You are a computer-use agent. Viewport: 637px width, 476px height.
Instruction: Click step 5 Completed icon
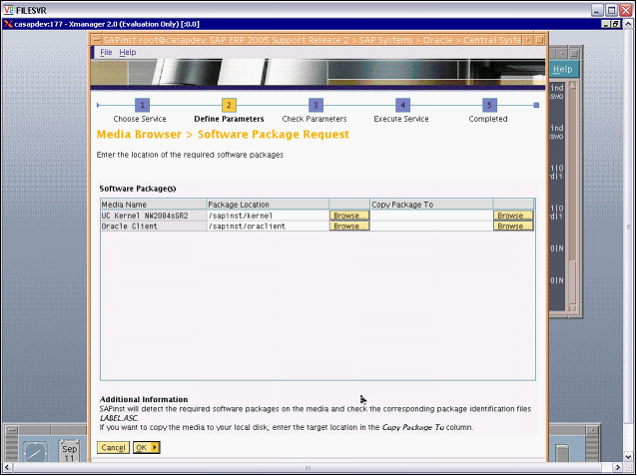click(489, 104)
